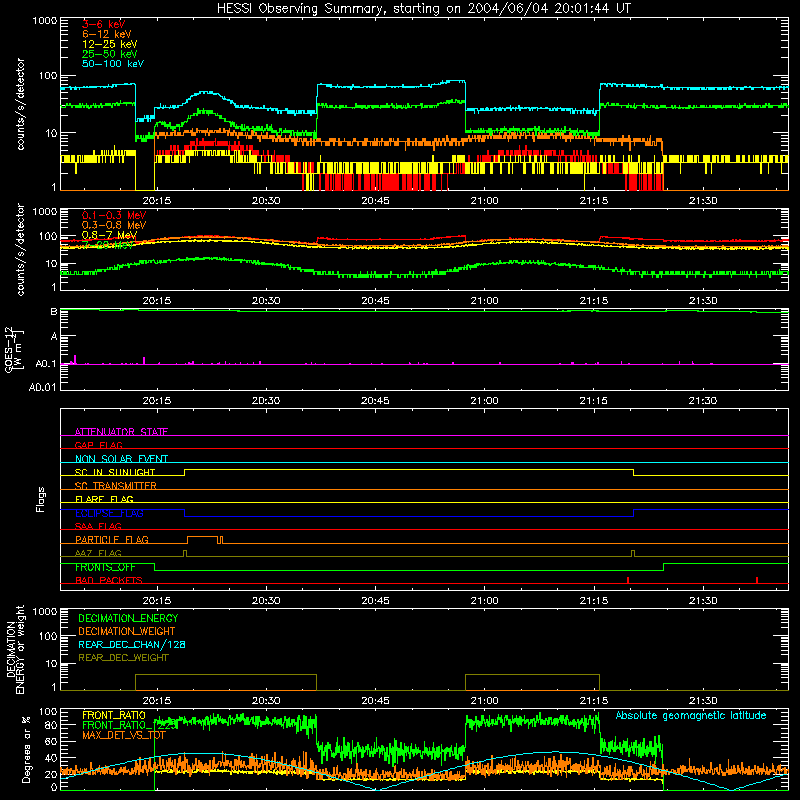Click the 0.1-0.3 MeV legend label
The height and width of the screenshot is (800, 800).
pyautogui.click(x=114, y=215)
